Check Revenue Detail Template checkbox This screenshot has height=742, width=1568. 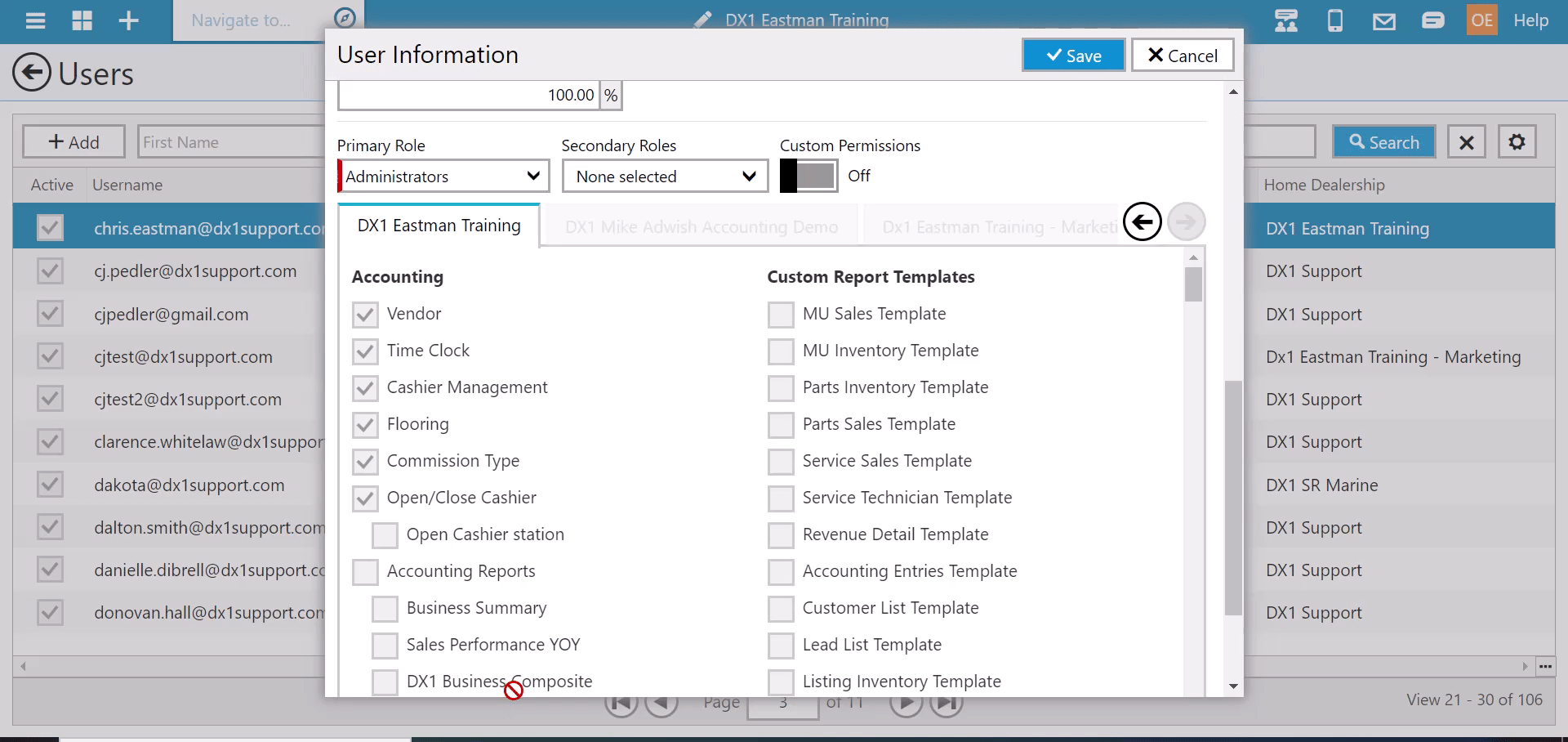point(781,535)
